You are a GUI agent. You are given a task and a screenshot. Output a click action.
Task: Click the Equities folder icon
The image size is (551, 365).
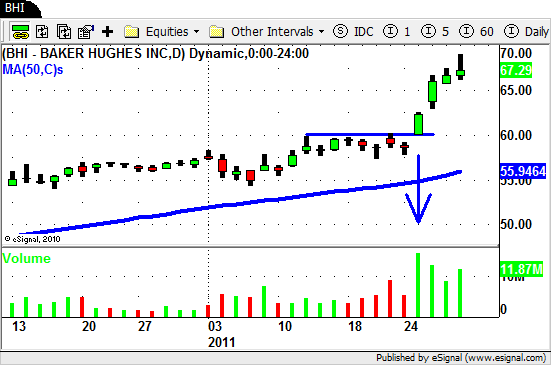coord(132,32)
